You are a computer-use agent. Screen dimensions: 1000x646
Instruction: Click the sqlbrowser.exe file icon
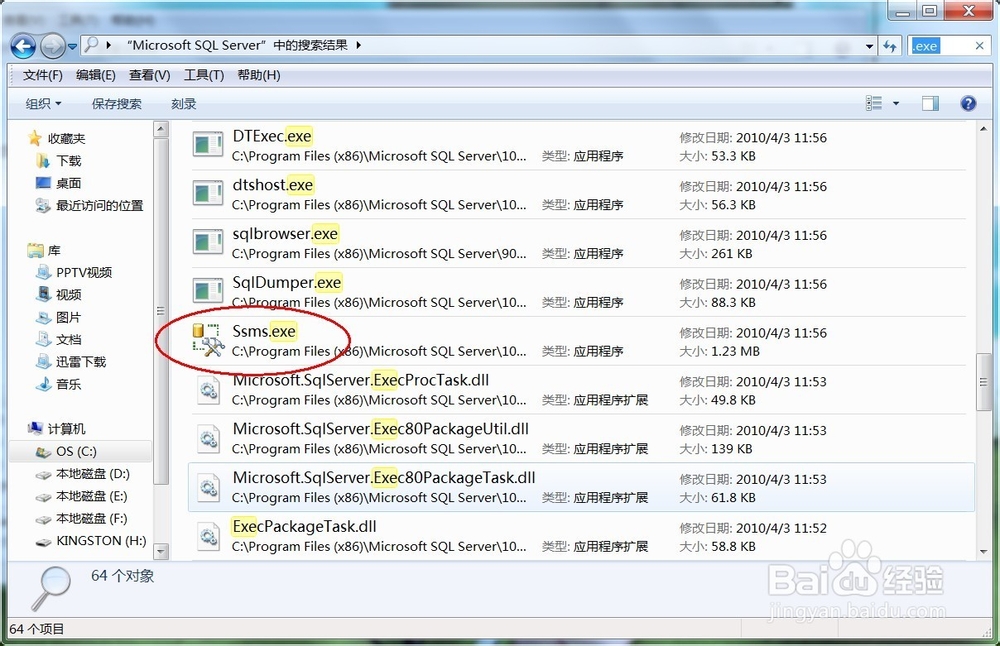[x=208, y=242]
